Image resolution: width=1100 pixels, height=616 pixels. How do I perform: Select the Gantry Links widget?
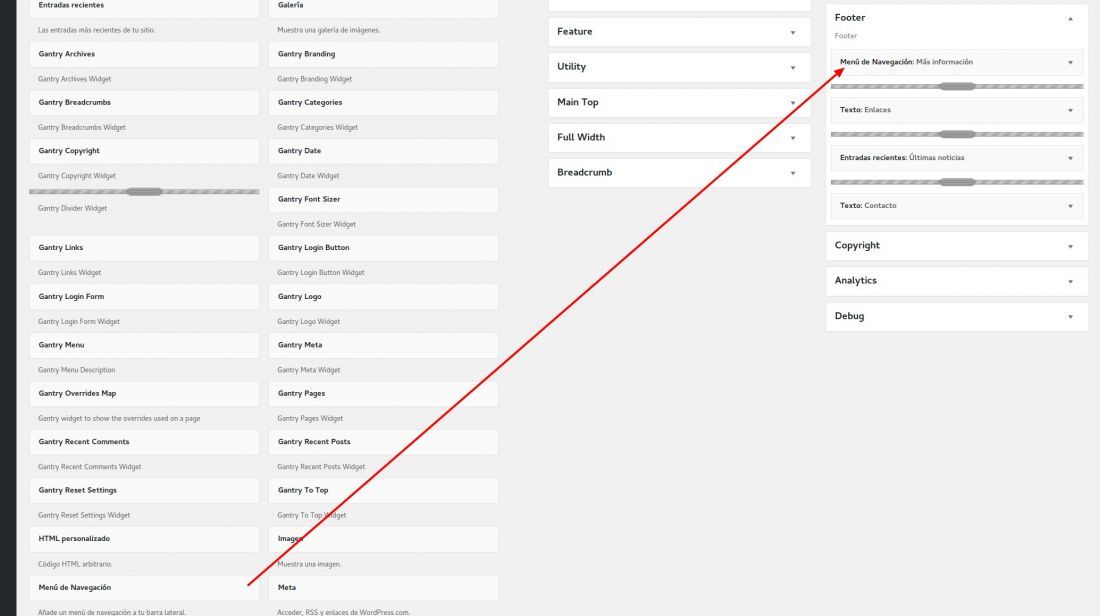[x=144, y=248]
